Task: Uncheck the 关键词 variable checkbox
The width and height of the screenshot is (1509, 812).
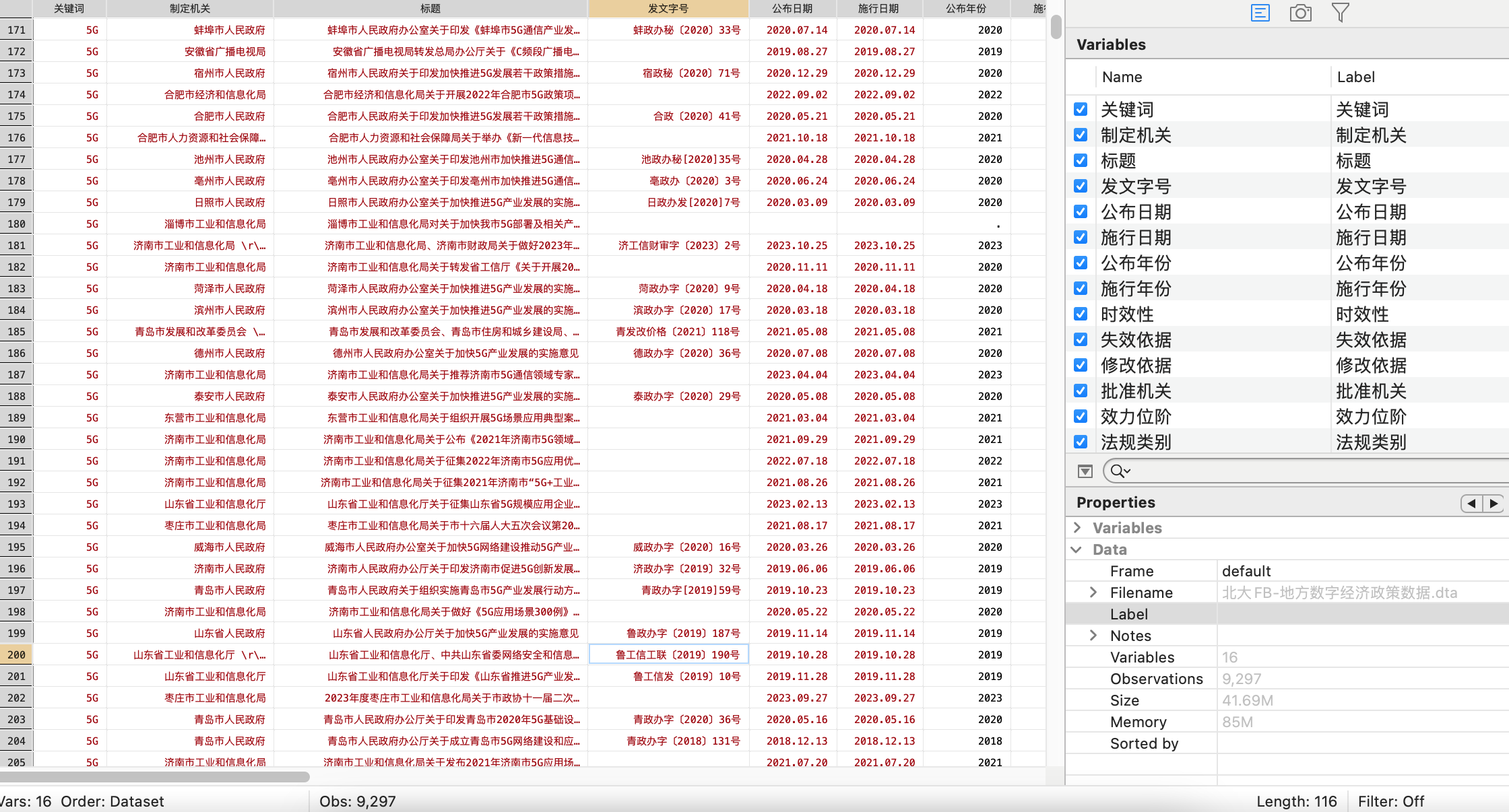Action: click(1081, 109)
